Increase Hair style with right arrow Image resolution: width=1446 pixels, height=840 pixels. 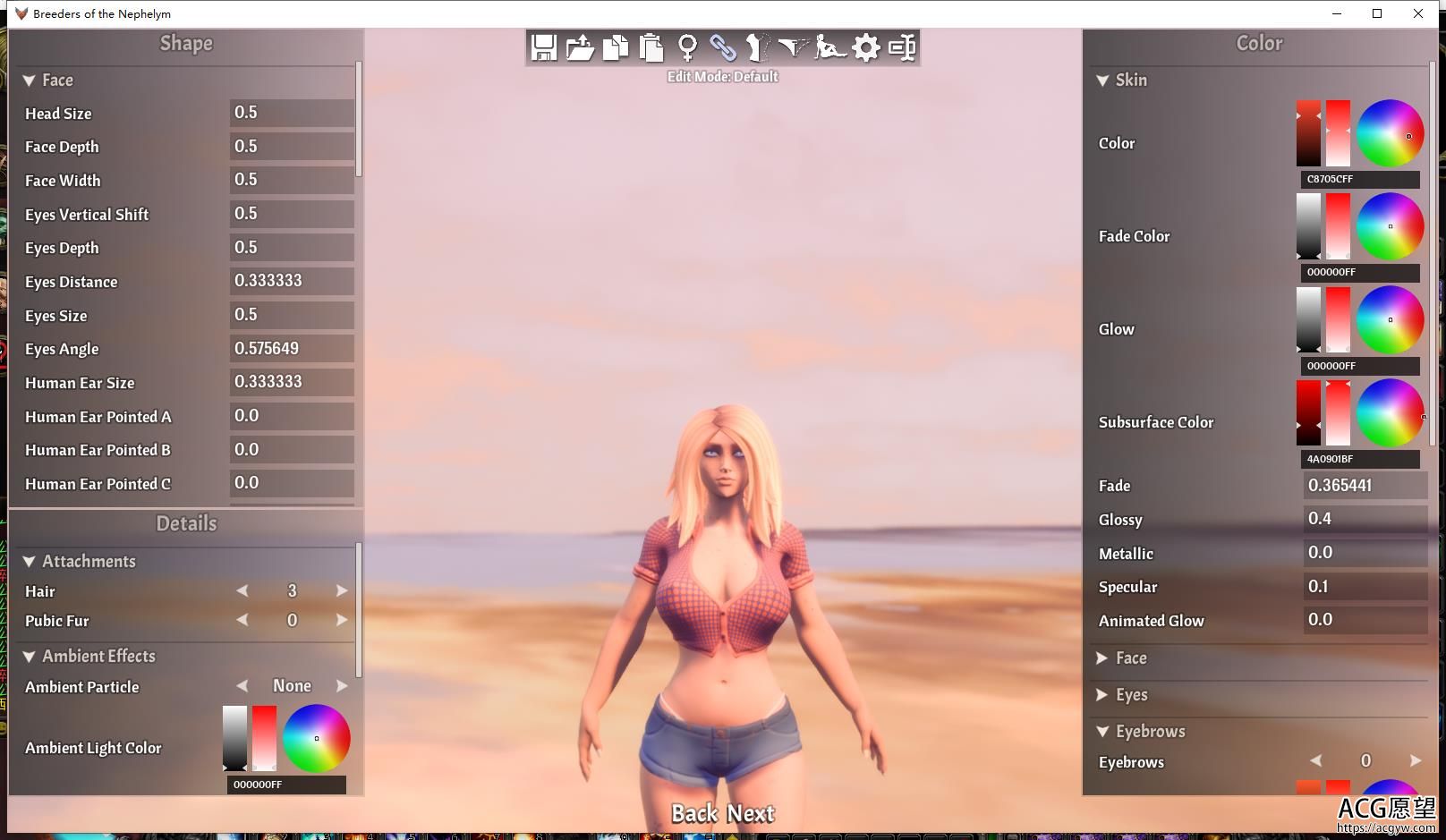[342, 590]
